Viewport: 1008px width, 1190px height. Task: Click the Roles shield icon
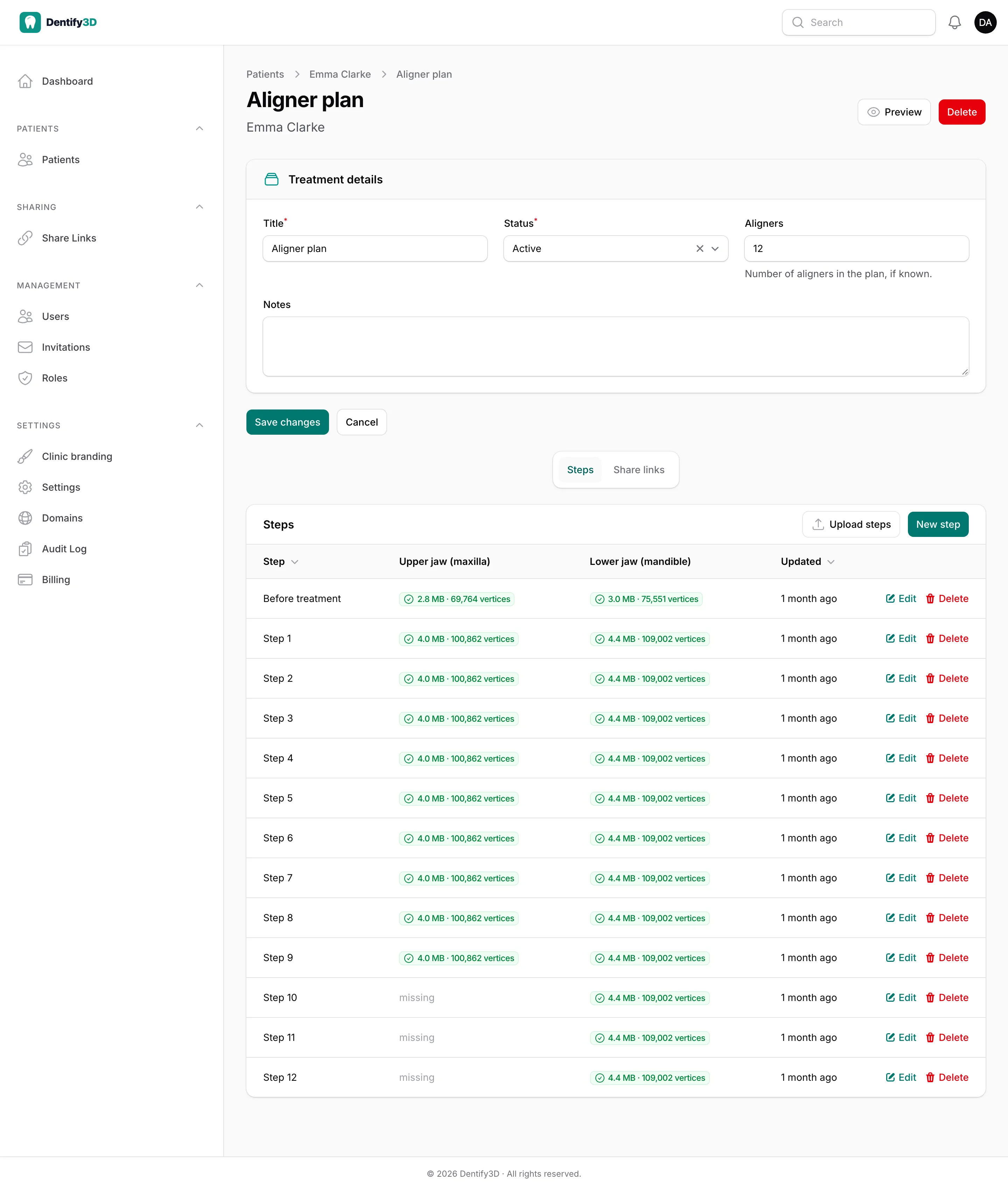coord(25,378)
